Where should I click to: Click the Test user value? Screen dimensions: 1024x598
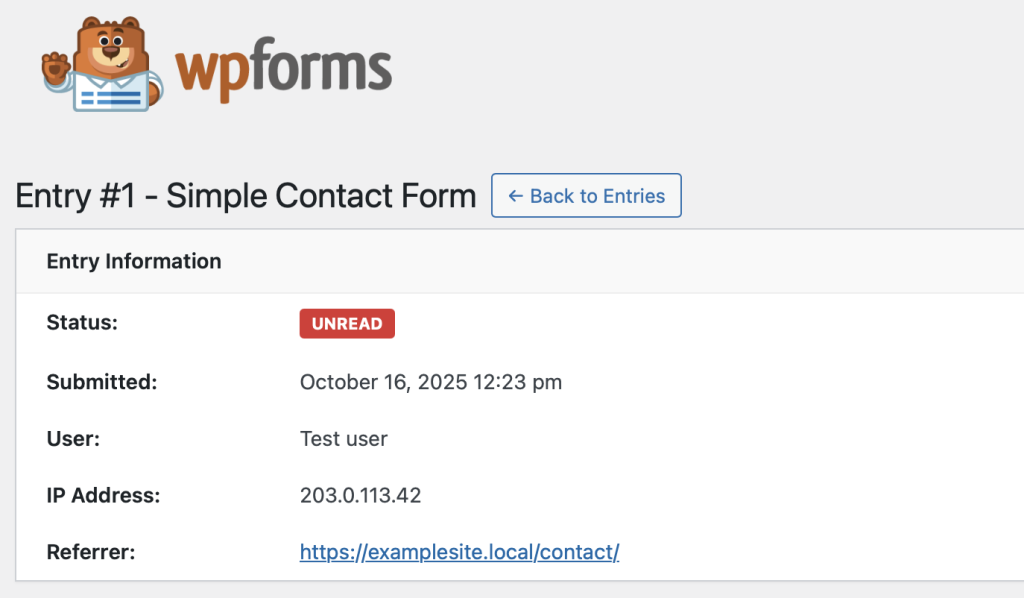click(x=343, y=438)
